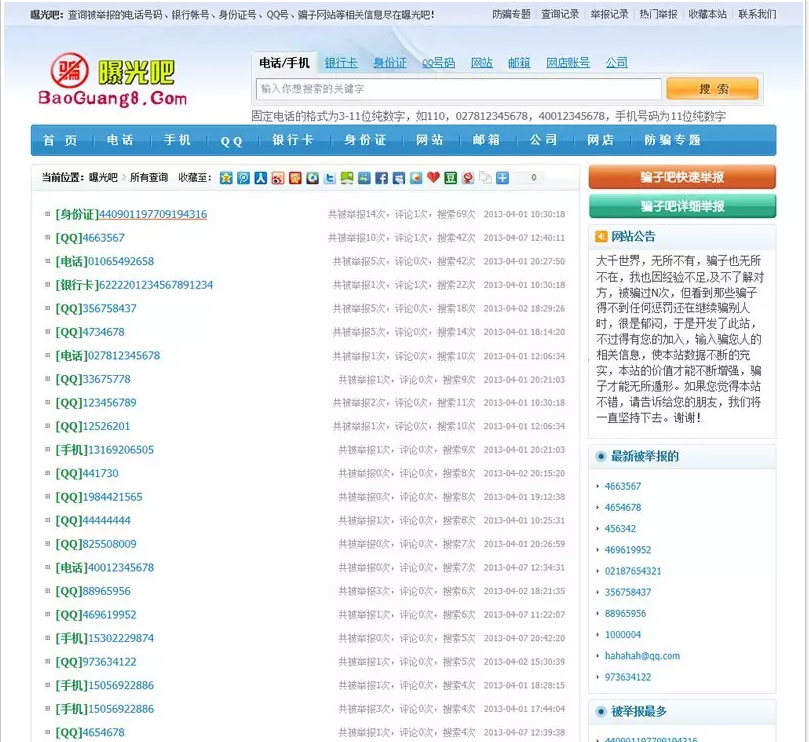Open 身份证 in the blue nav bar
Image resolution: width=809 pixels, height=742 pixels.
365,140
